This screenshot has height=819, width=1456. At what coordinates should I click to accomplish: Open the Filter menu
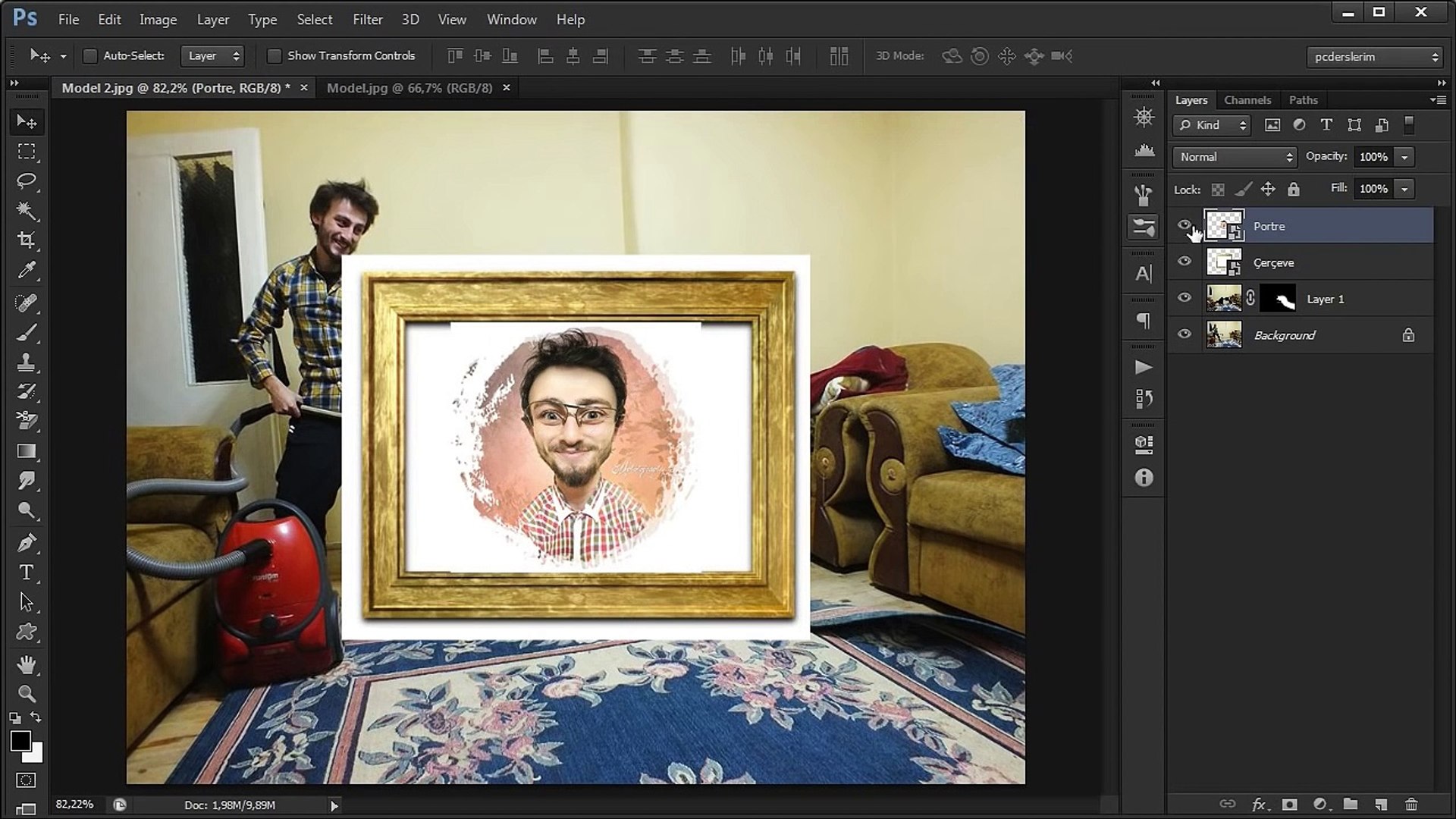(367, 20)
